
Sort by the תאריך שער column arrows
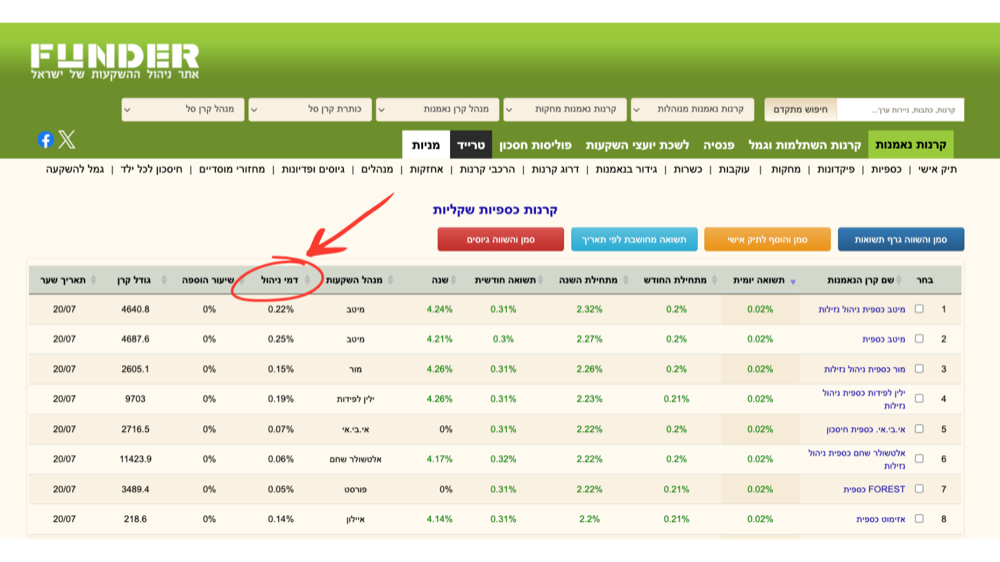(x=94, y=280)
